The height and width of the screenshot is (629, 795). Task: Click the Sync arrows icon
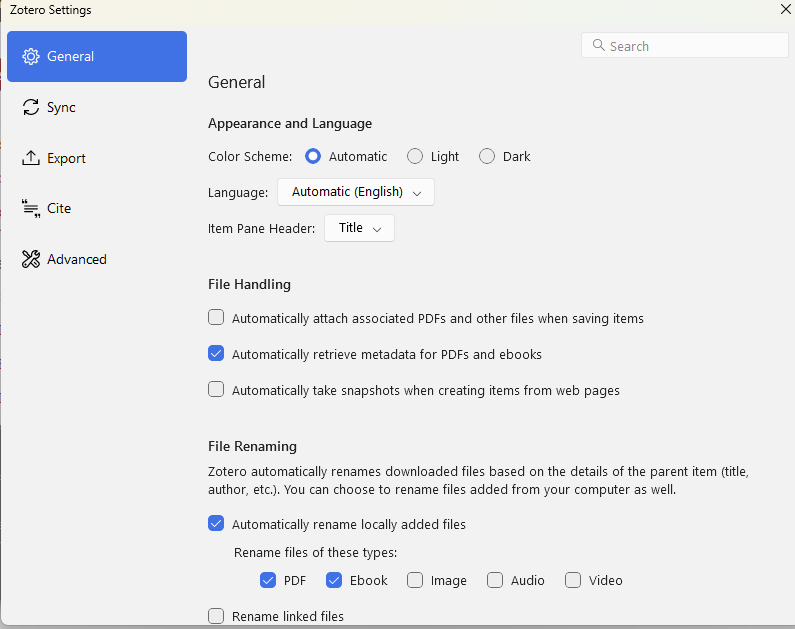31,107
